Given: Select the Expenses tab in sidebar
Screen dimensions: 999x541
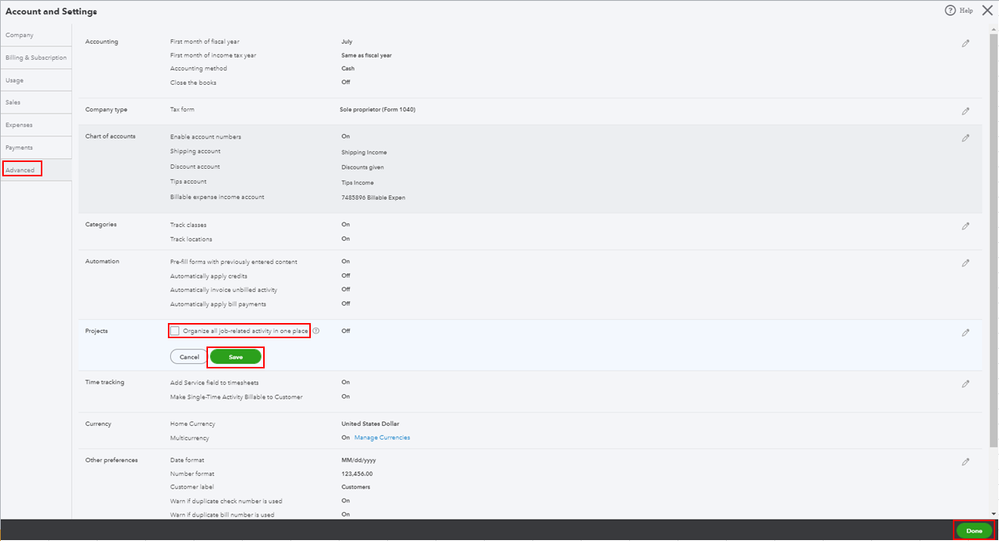Looking at the screenshot, I should click(x=19, y=125).
